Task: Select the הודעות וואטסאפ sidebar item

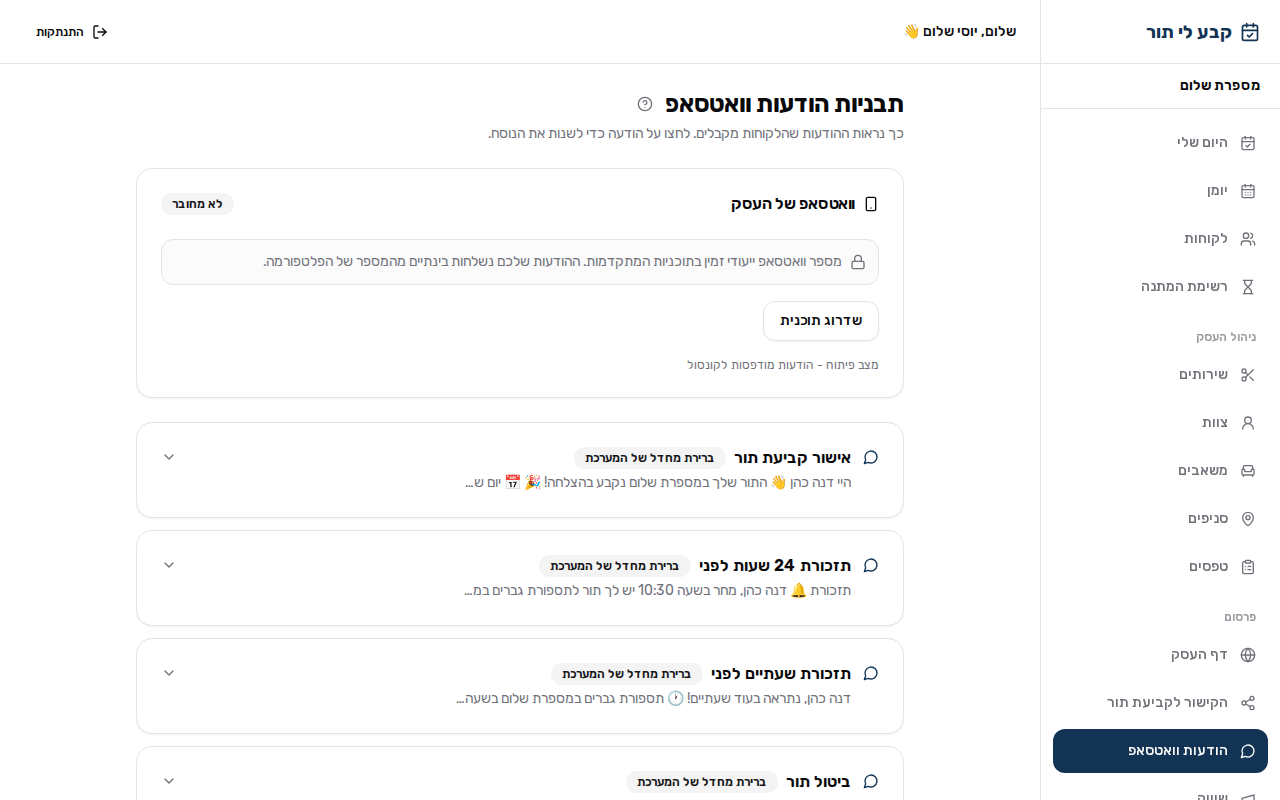Action: 1160,751
